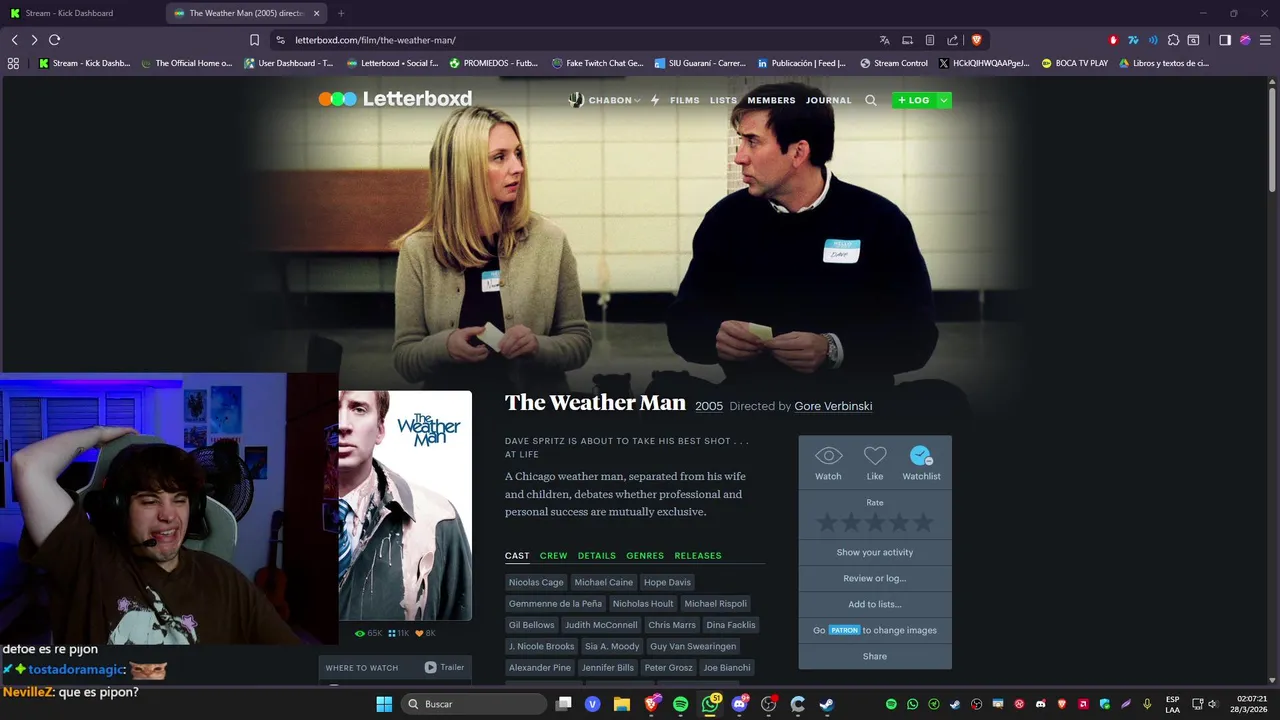The width and height of the screenshot is (1280, 720).
Task: Click Show your activity
Action: (875, 552)
